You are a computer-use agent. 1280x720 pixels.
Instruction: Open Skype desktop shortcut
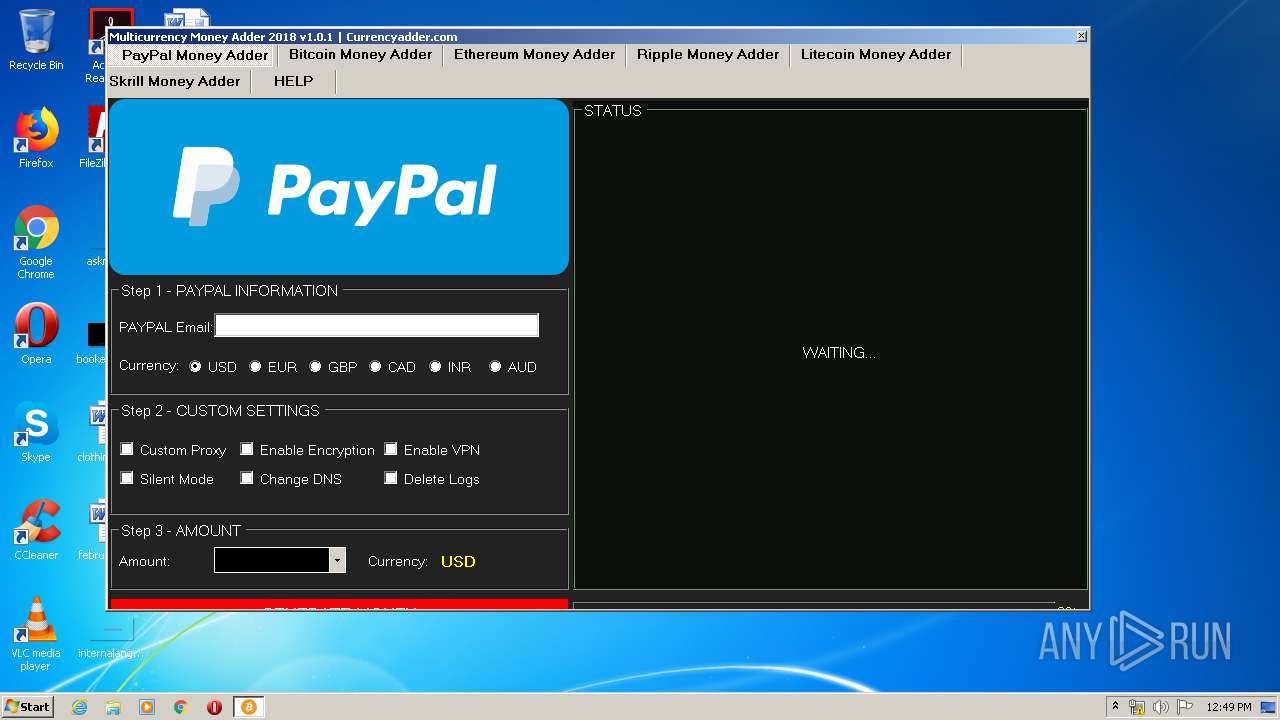[36, 432]
